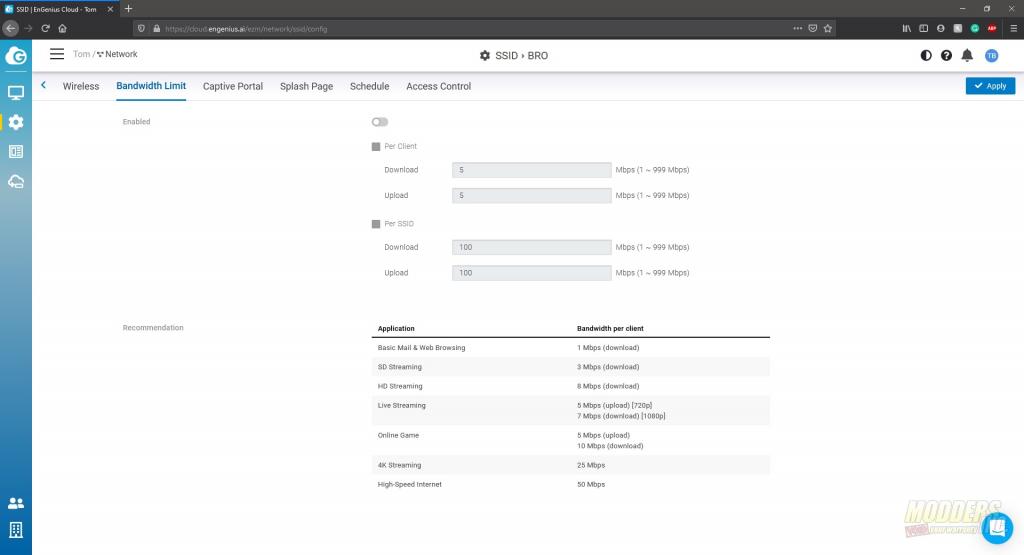Click the settings gear sidebar icon
The height and width of the screenshot is (555, 1024).
pos(15,122)
